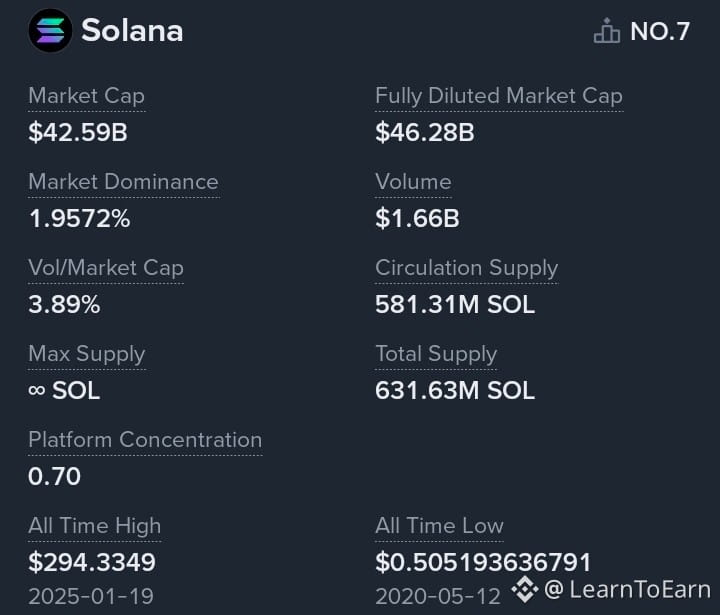Click the Solana title text
Image resolution: width=720 pixels, height=615 pixels.
pyautogui.click(x=132, y=31)
